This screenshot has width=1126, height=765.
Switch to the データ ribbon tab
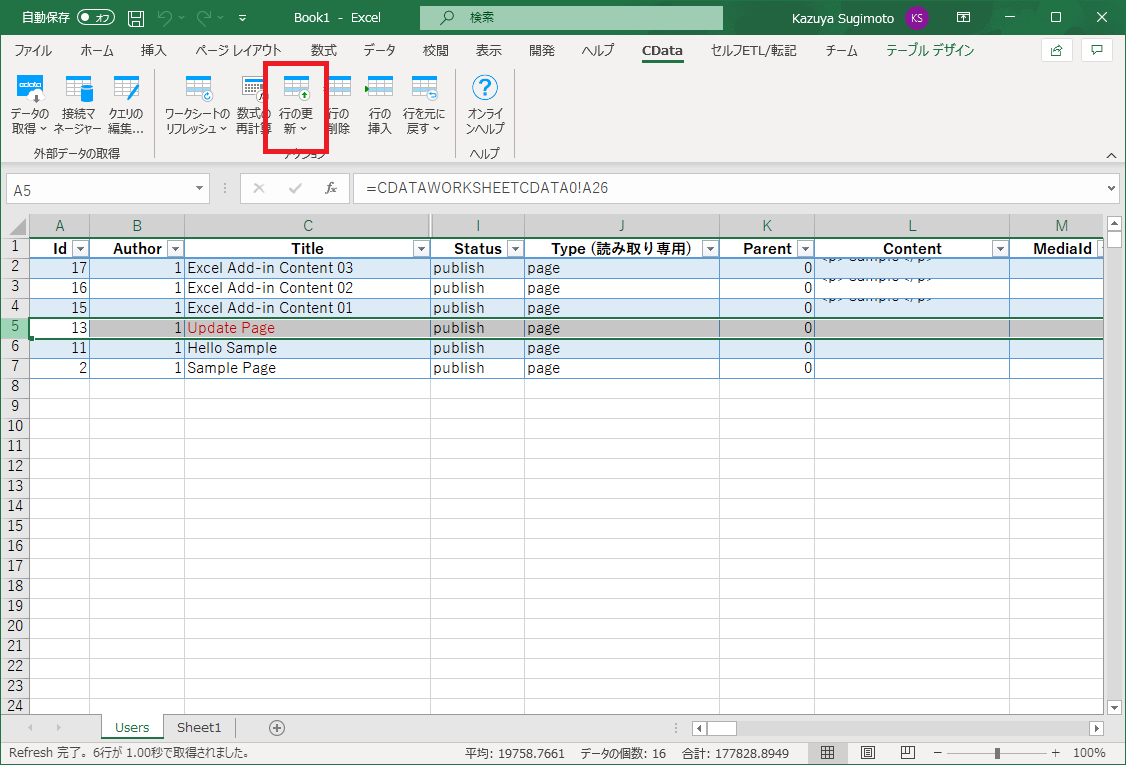(379, 50)
